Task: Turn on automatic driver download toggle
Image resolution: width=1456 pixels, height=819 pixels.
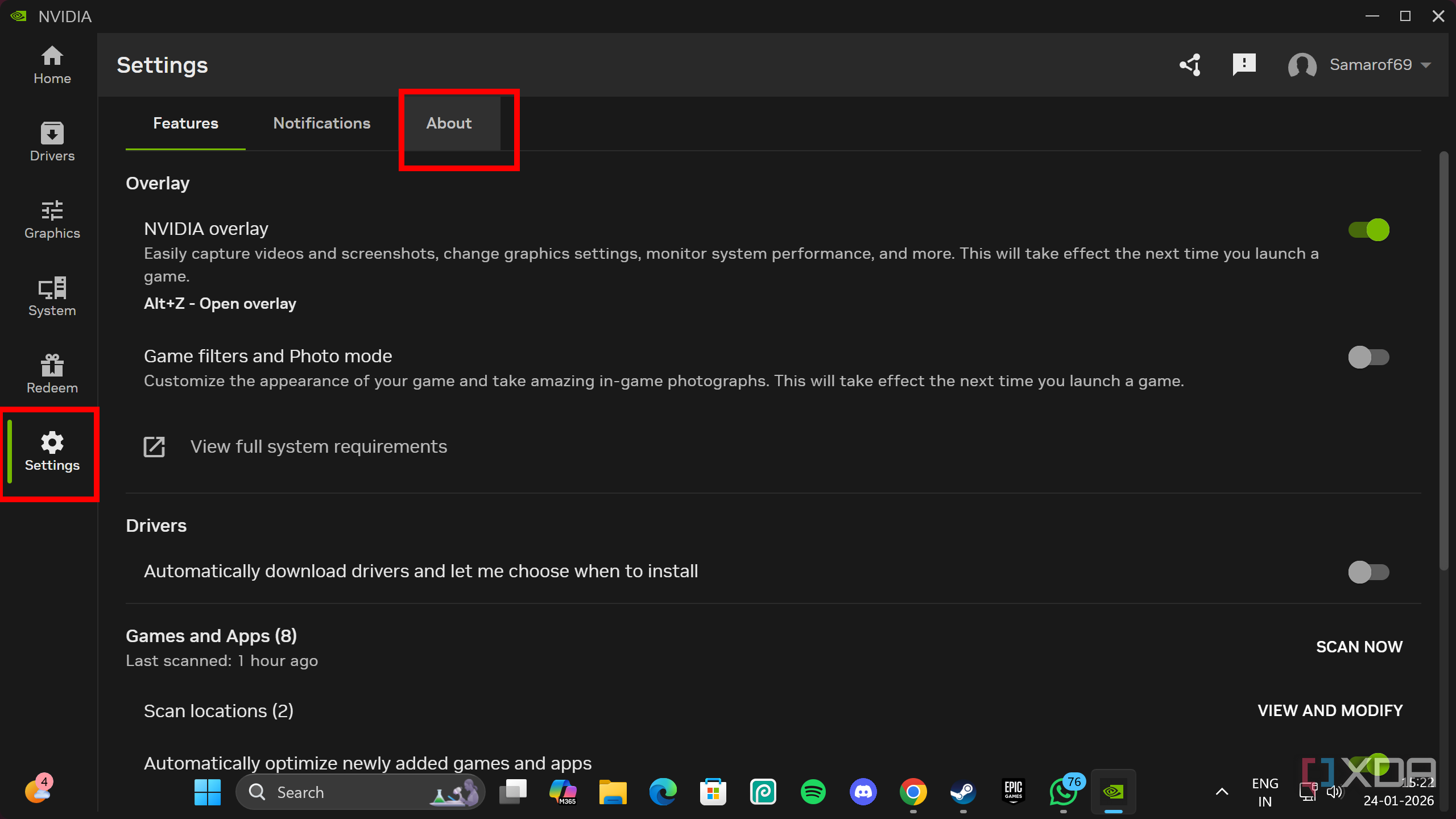Action: [1368, 572]
